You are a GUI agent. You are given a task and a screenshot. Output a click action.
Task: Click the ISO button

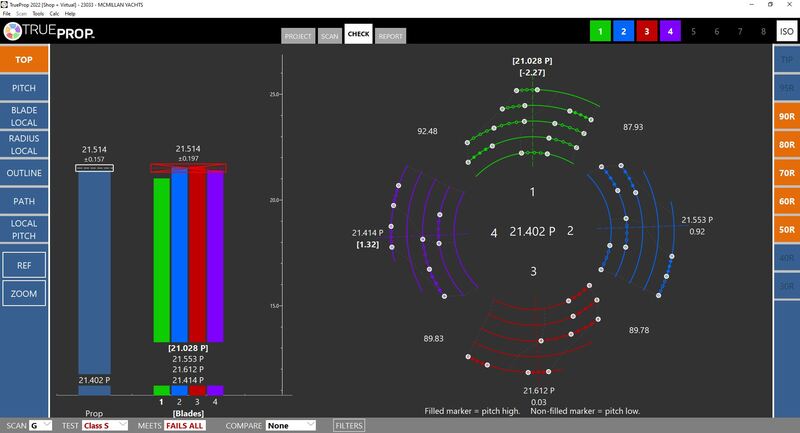(785, 33)
